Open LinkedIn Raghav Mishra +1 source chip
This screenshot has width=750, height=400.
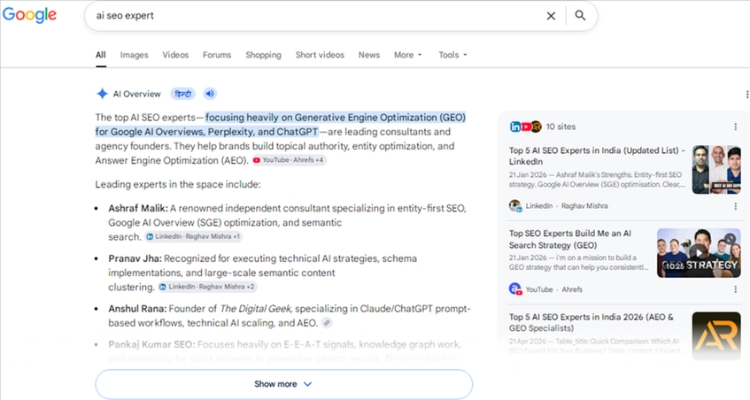point(193,236)
